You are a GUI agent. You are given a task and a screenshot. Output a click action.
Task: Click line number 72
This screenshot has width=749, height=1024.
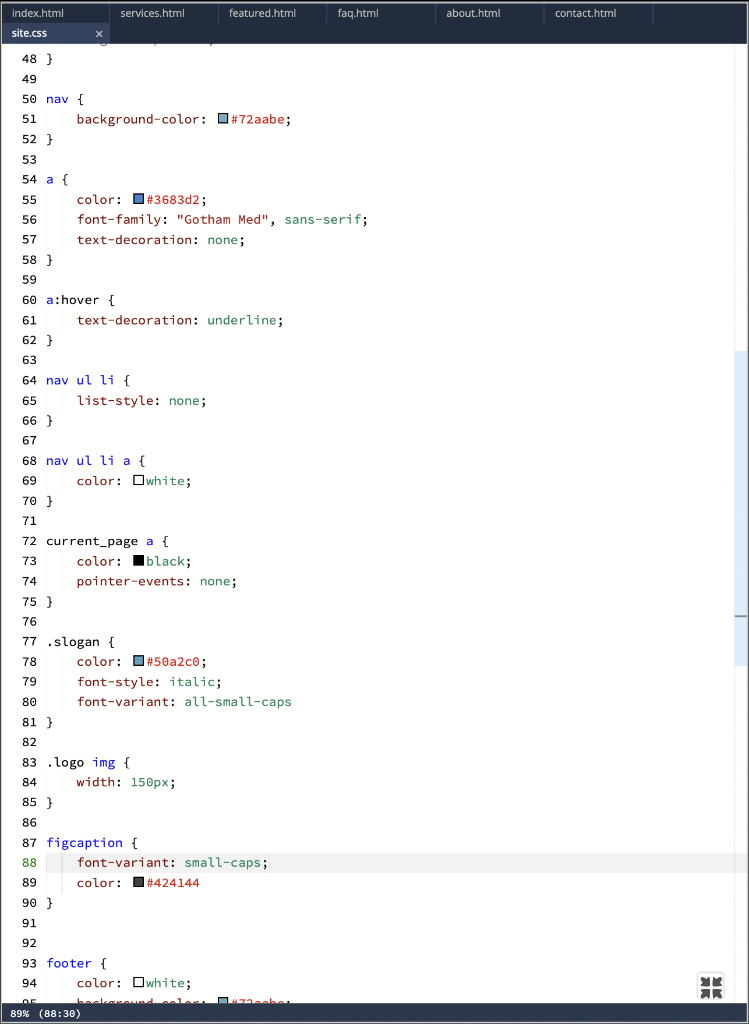29,541
